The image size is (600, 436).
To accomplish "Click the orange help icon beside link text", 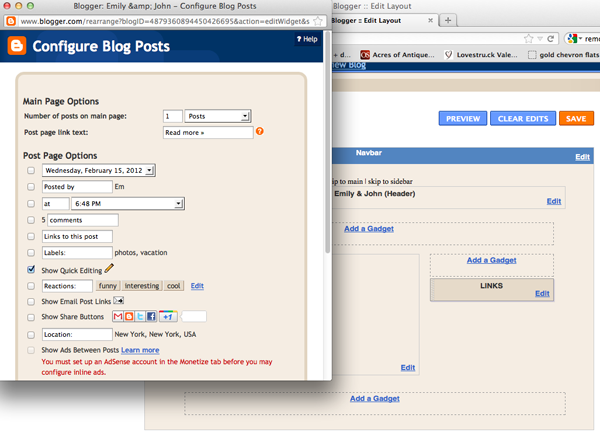I will 259,131.
